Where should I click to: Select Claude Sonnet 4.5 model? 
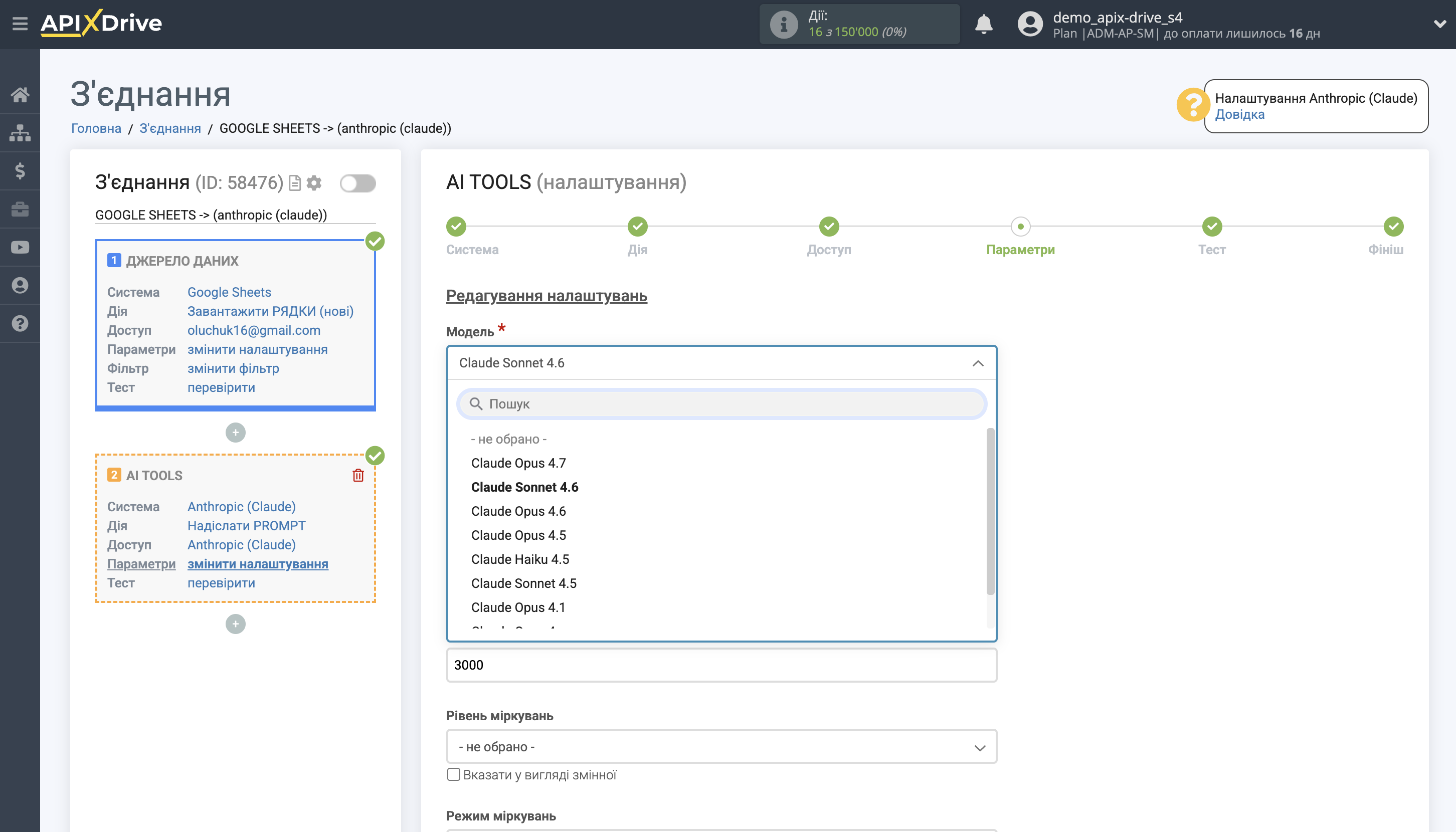coord(524,583)
